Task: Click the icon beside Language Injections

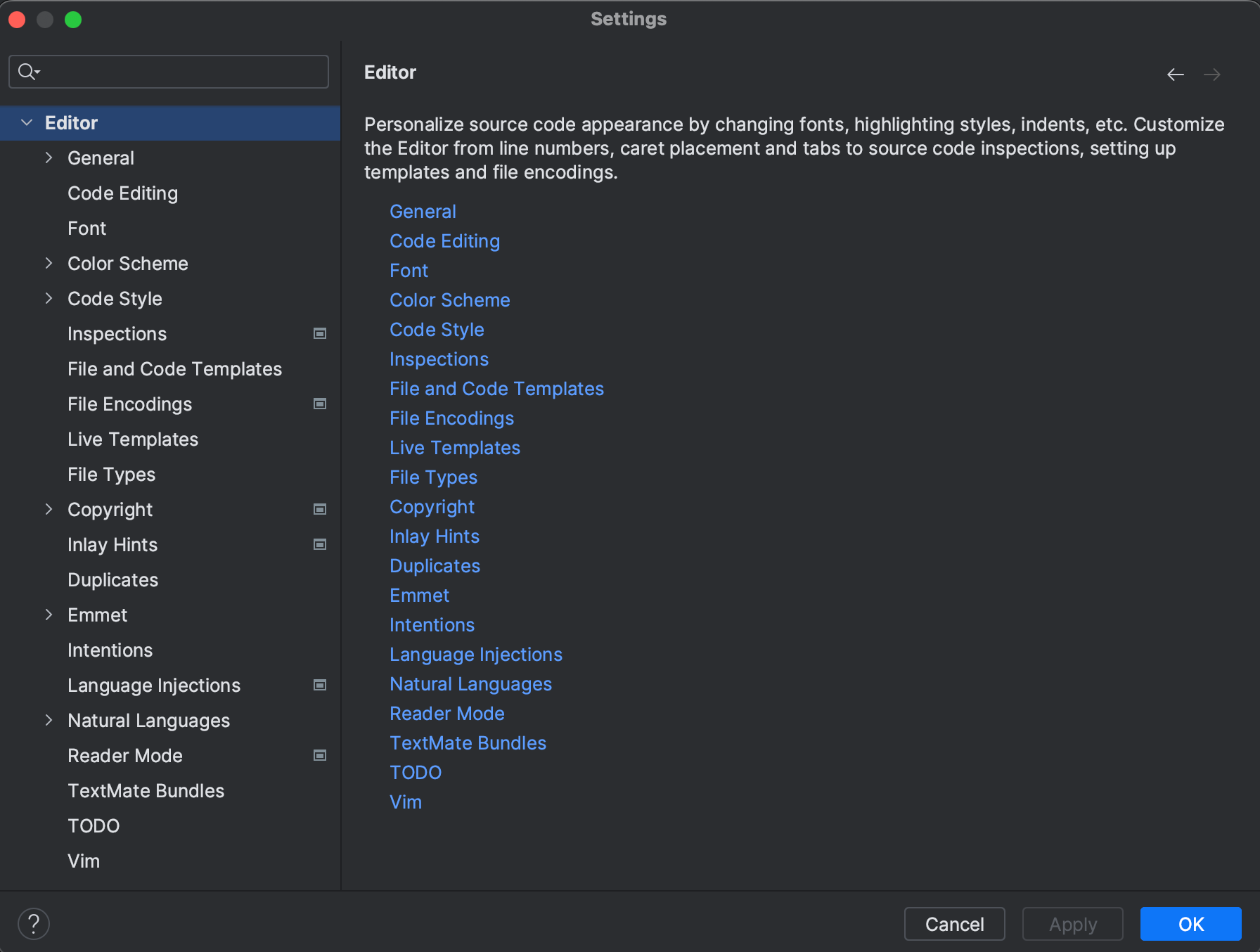Action: [x=320, y=685]
